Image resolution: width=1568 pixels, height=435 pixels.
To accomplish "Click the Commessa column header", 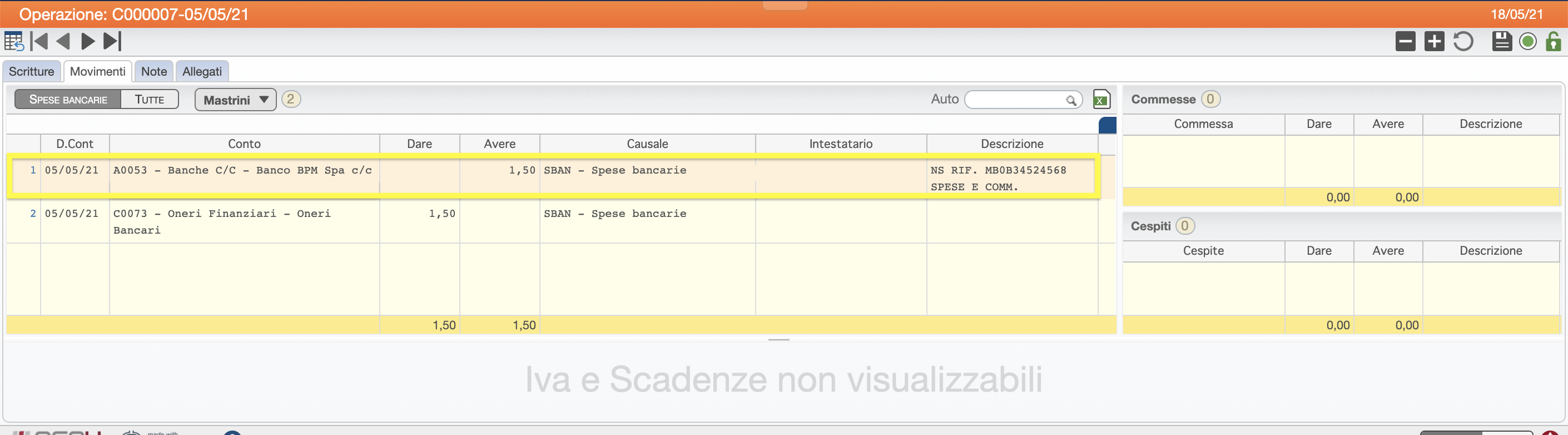I will (x=1203, y=123).
